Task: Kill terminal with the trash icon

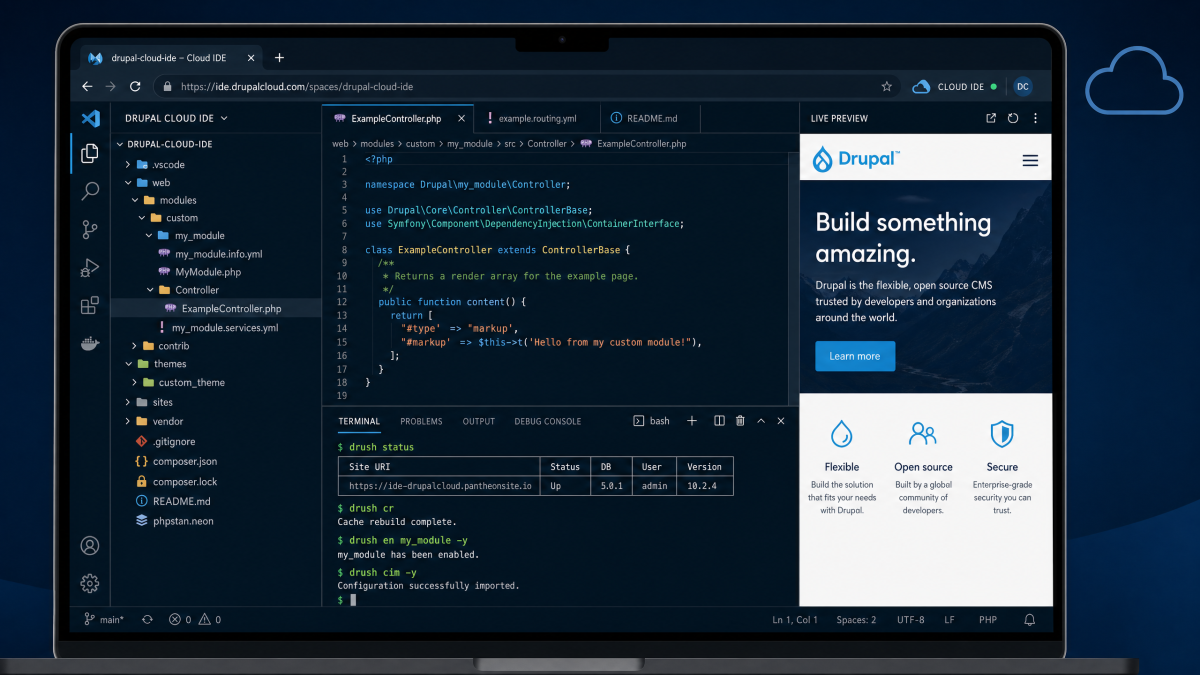Action: (x=740, y=421)
